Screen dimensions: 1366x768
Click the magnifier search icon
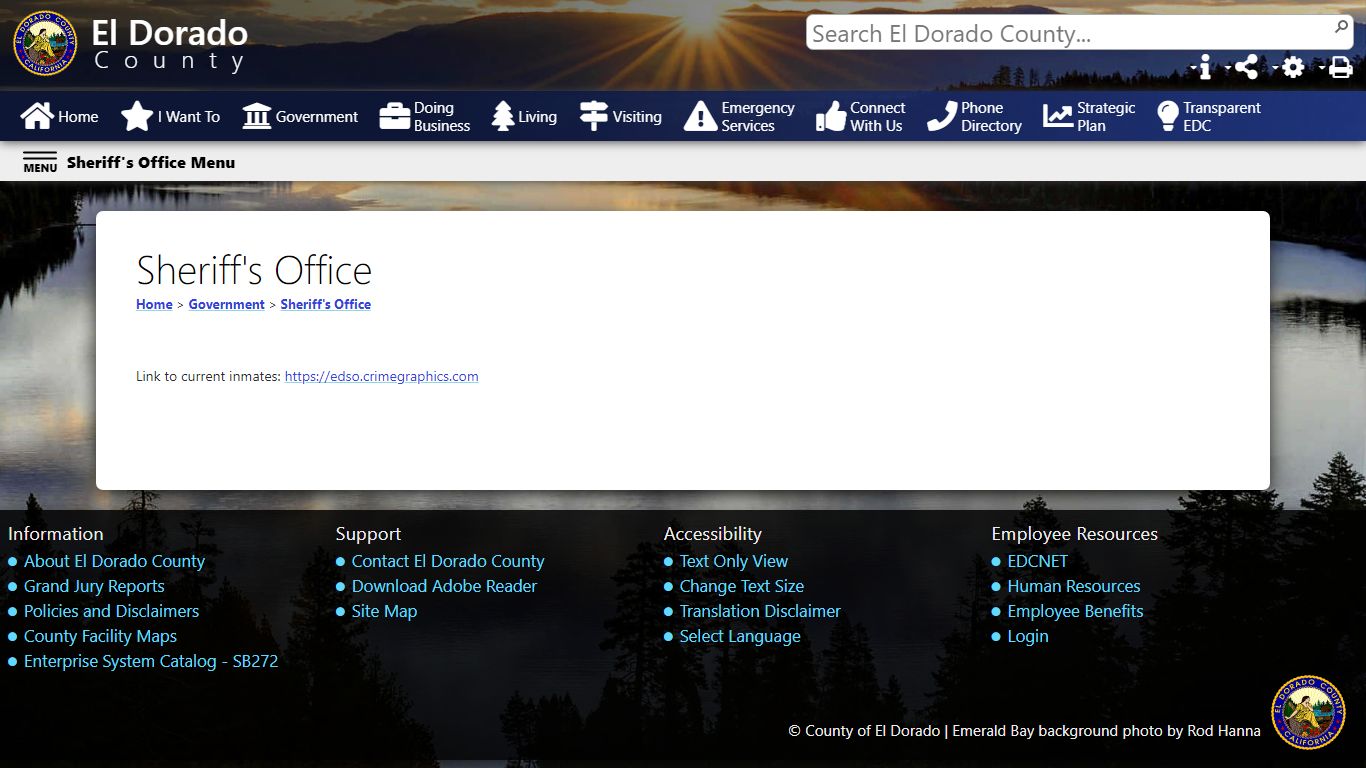point(1341,27)
